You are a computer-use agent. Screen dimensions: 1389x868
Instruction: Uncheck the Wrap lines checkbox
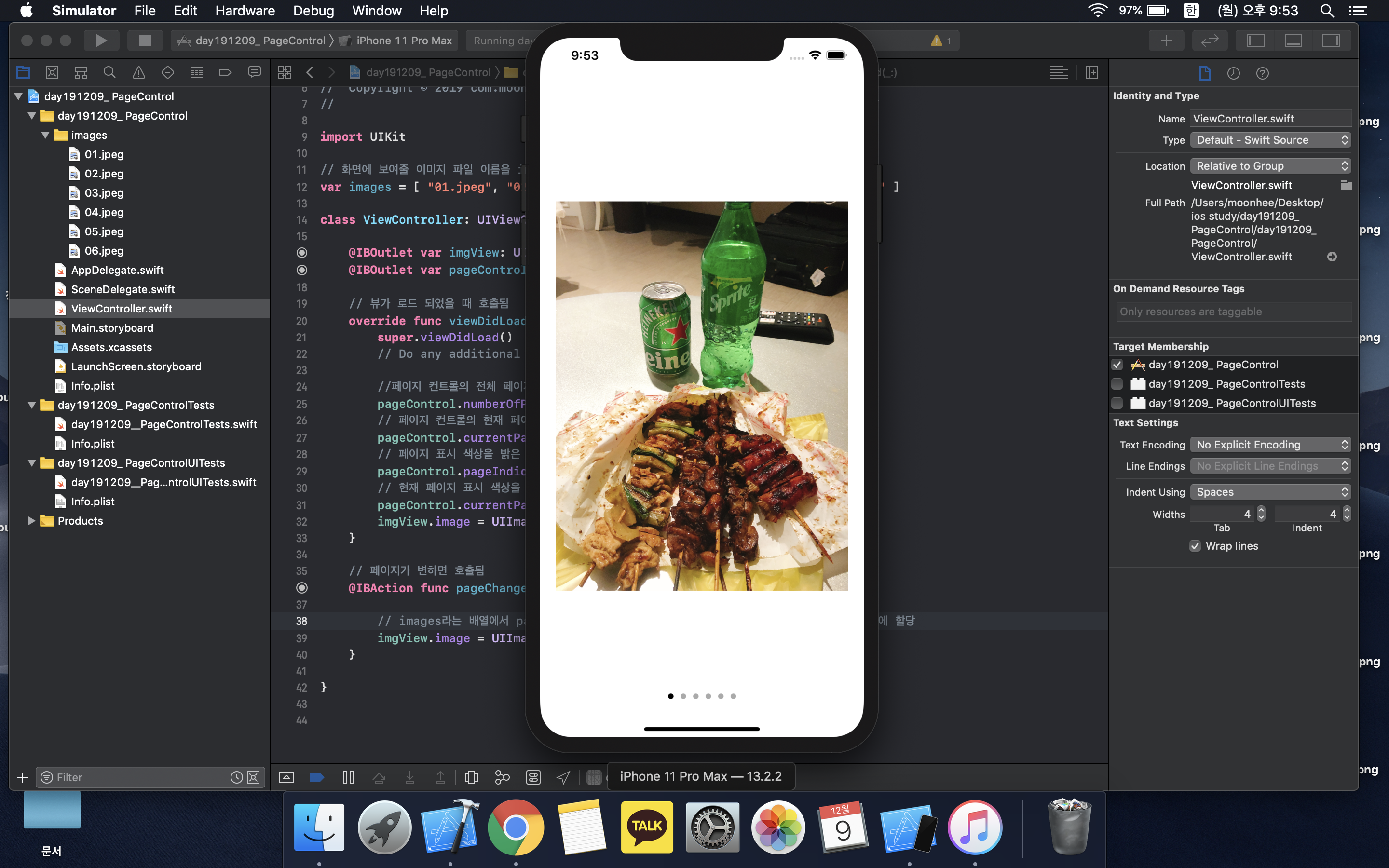coord(1195,546)
